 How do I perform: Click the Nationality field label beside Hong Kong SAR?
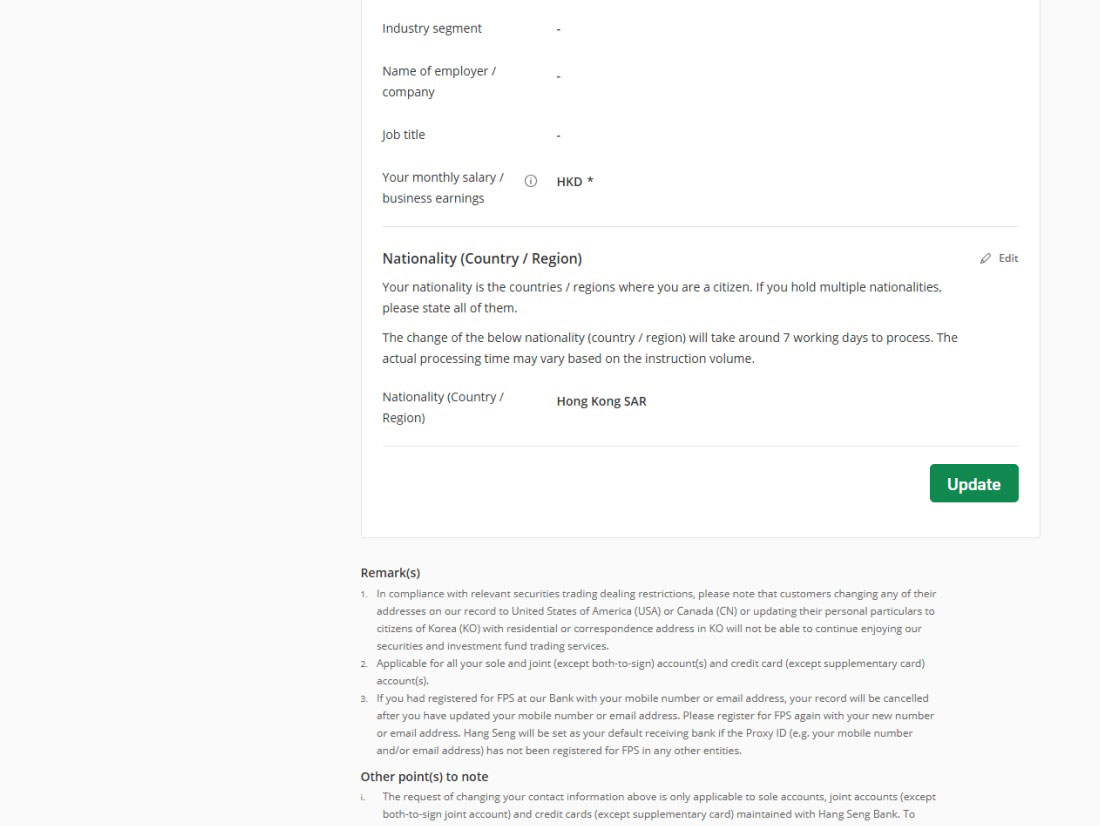(x=443, y=407)
